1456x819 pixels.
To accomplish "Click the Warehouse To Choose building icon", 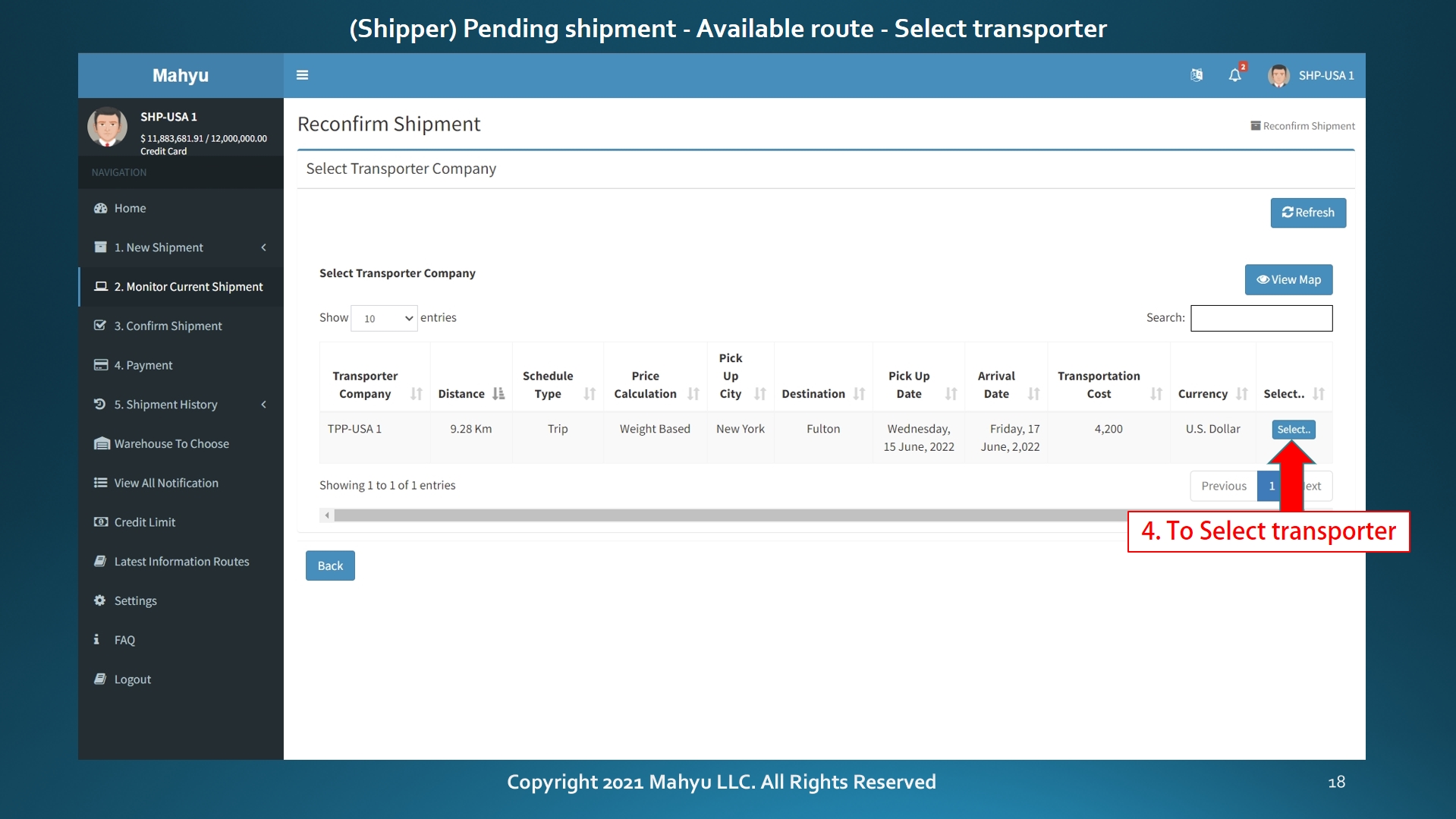I will pos(101,444).
